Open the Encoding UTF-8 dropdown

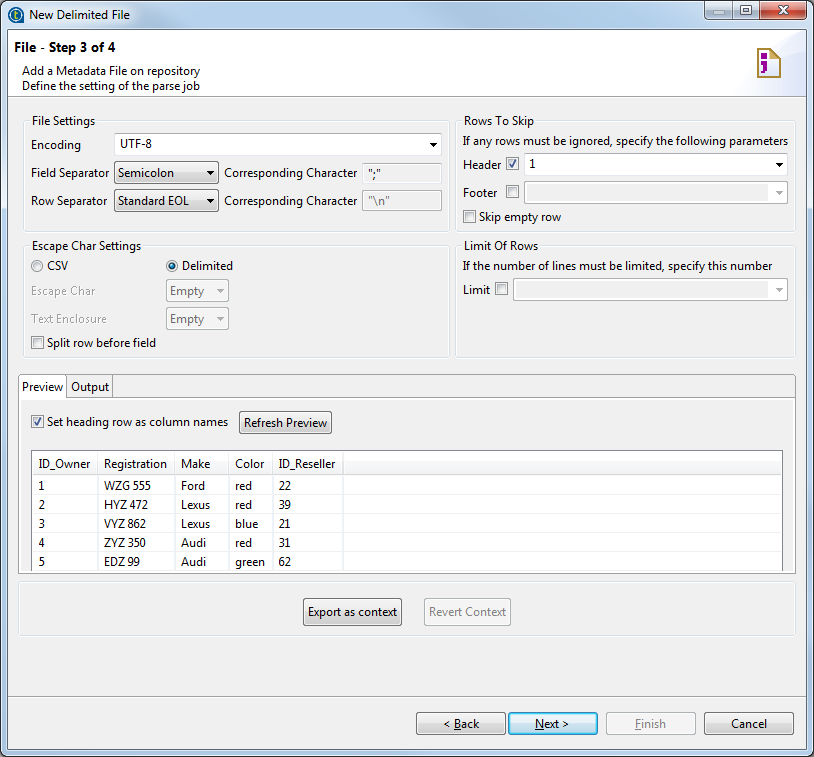pyautogui.click(x=433, y=145)
